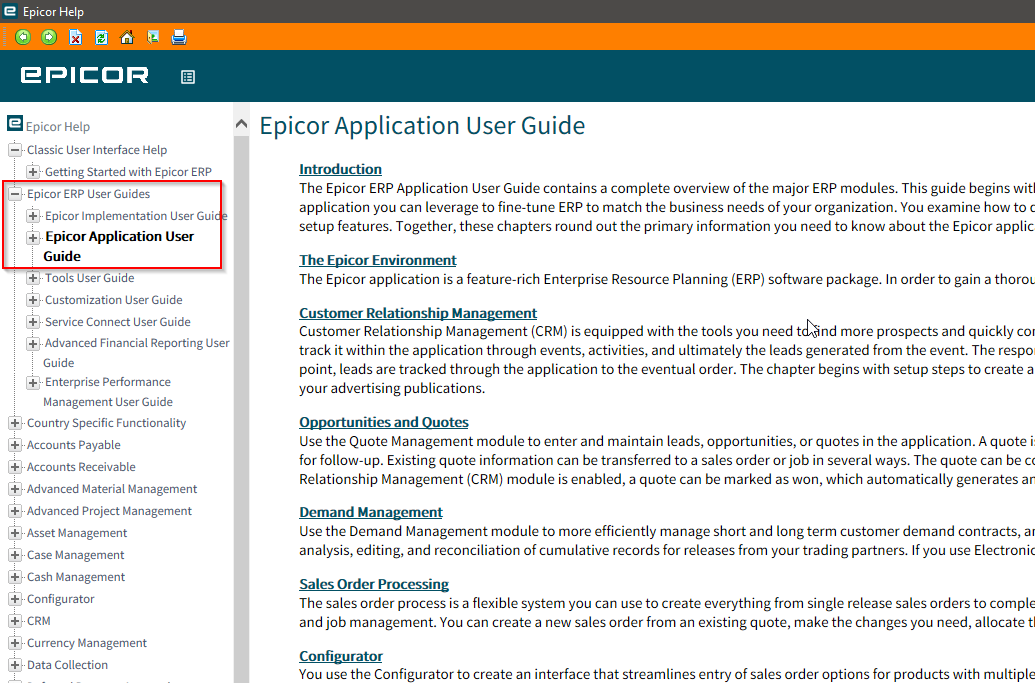Select the Epicor ERP User Guides label
The image size is (1035, 683).
pyautogui.click(x=88, y=194)
